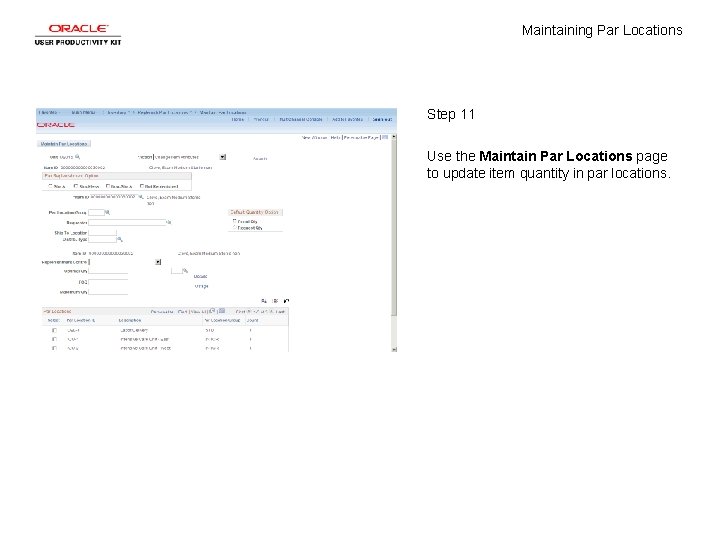Check the Not Replenished option
The height and width of the screenshot is (540, 720).
(142, 186)
